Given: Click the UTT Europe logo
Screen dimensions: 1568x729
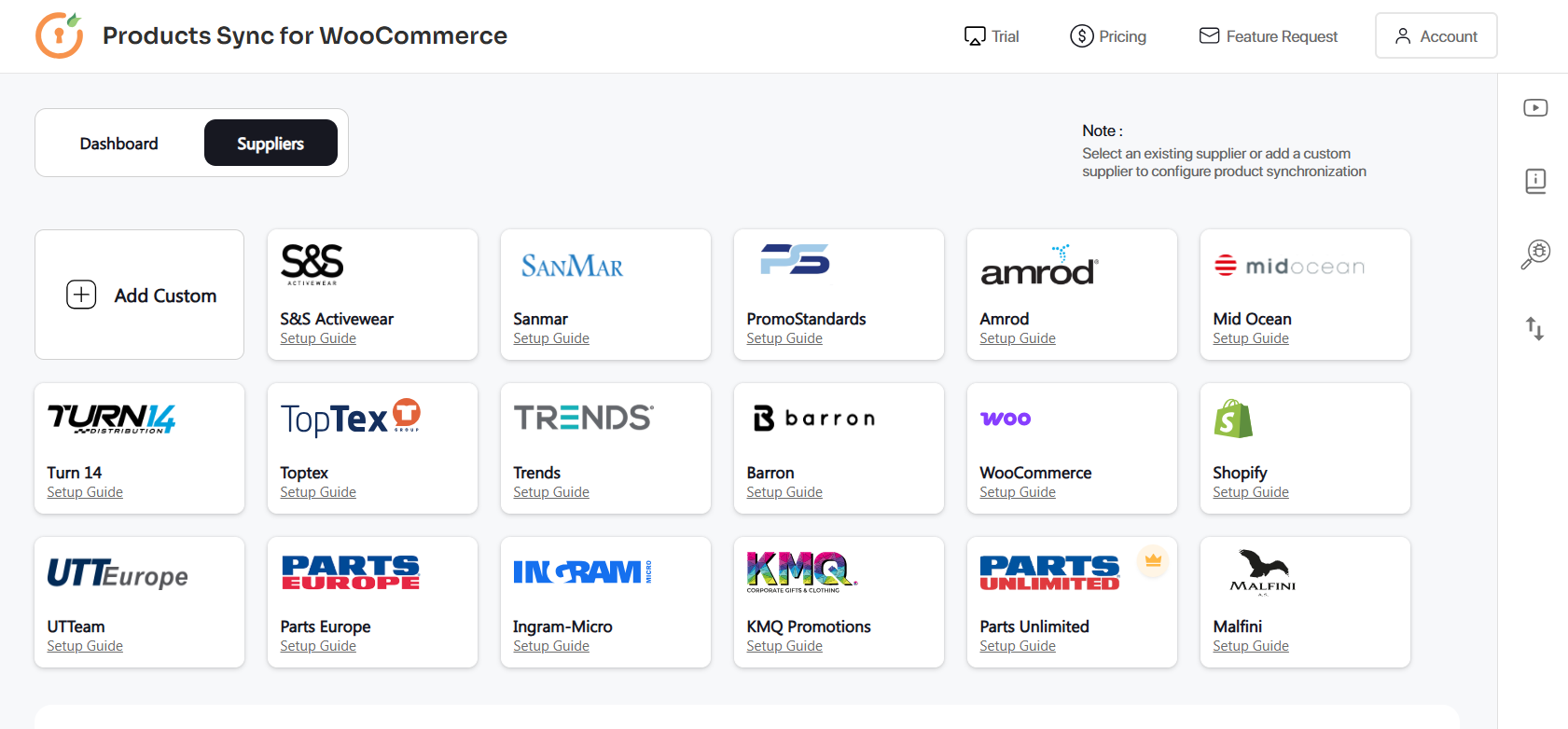Looking at the screenshot, I should tap(118, 573).
